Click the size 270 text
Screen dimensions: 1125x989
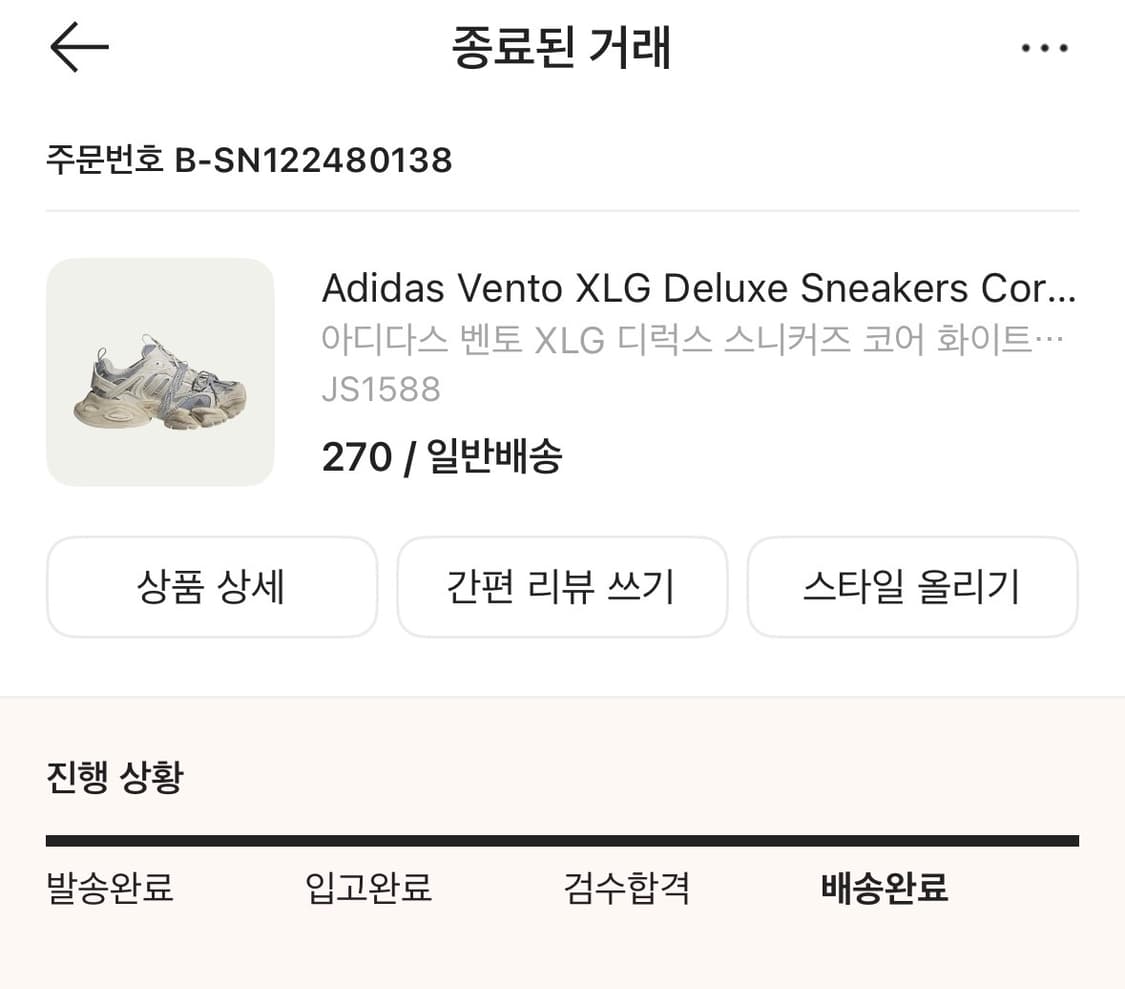(x=356, y=458)
